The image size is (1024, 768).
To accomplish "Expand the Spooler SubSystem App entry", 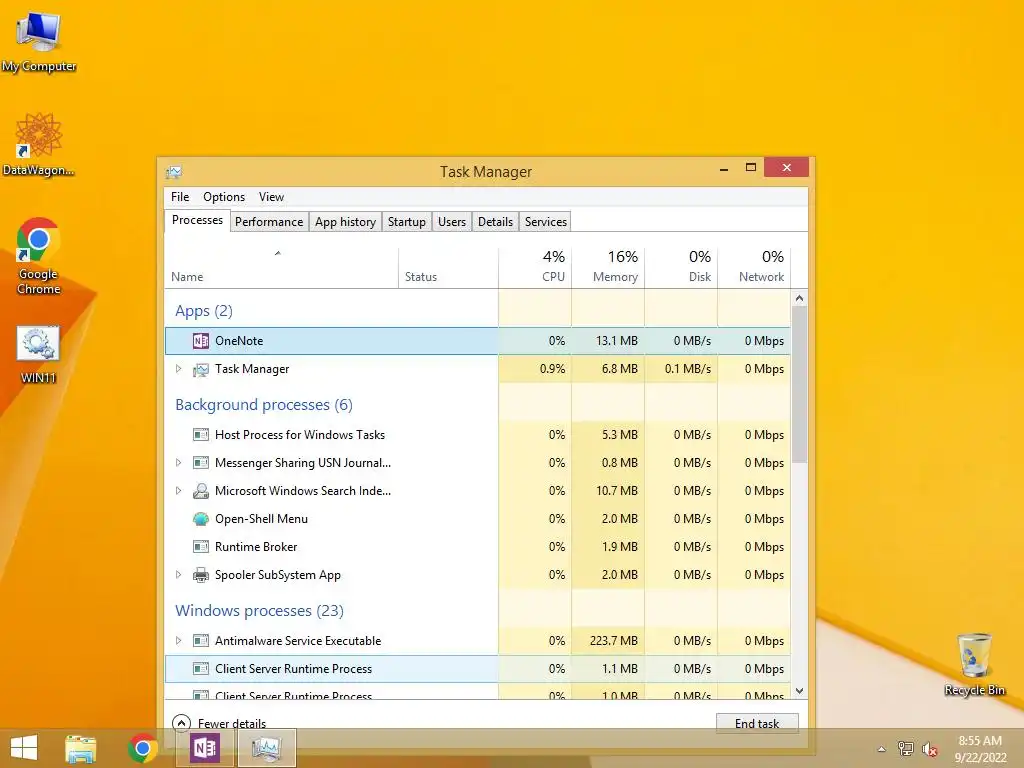I will click(178, 575).
